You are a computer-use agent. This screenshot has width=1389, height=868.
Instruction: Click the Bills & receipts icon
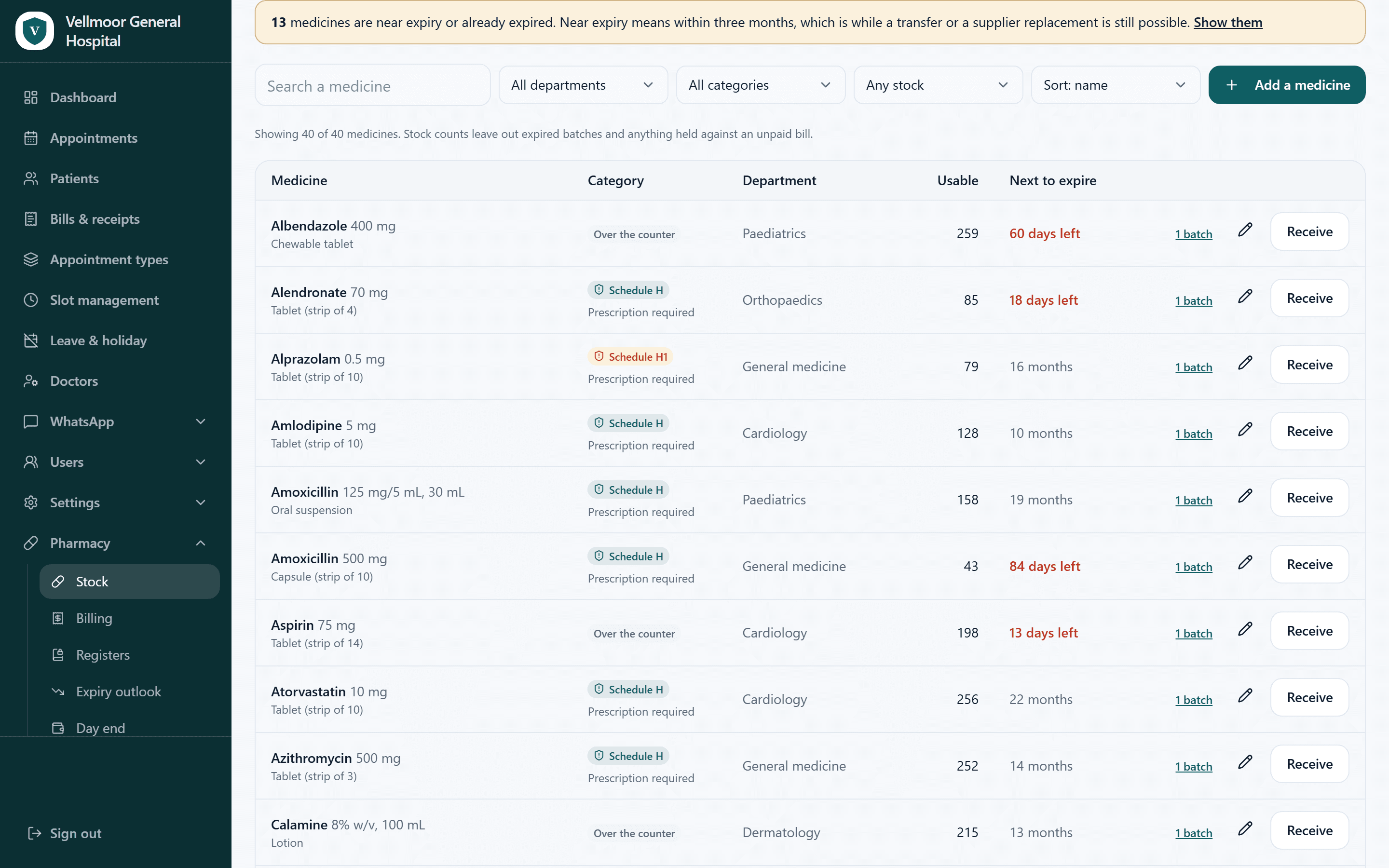pyautogui.click(x=31, y=219)
